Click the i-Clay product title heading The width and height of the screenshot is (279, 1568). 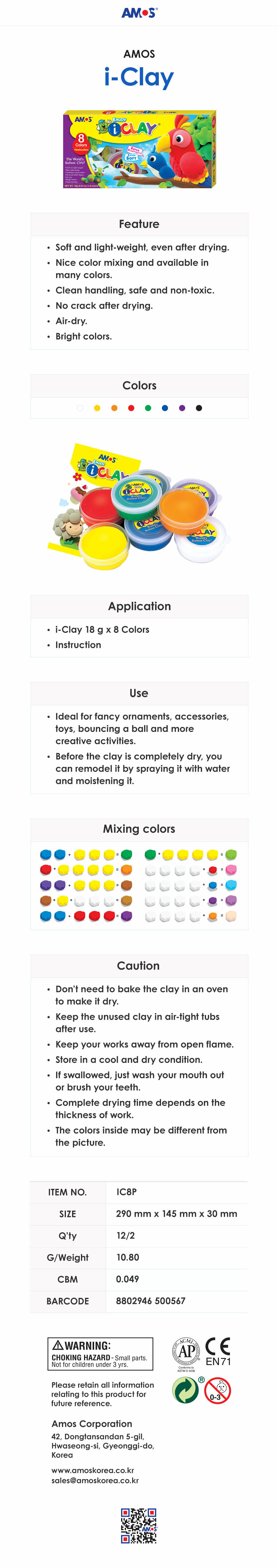coord(139,77)
